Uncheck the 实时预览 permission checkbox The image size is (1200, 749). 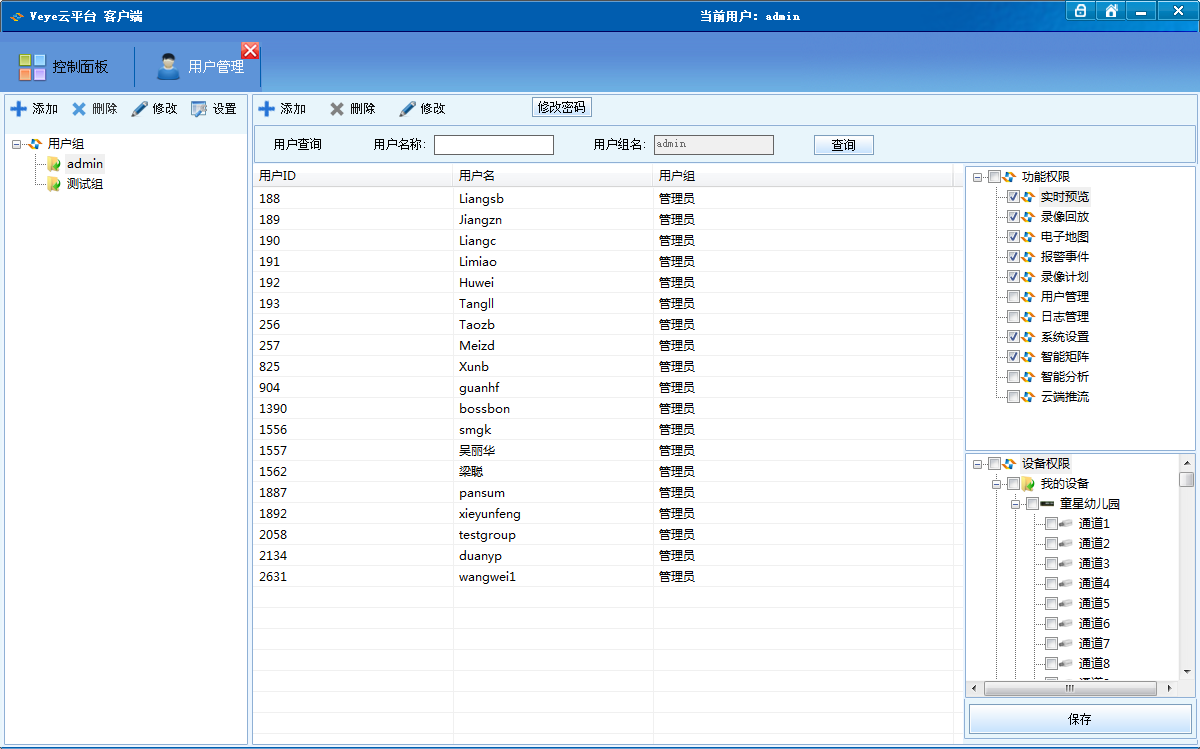[x=1013, y=197]
